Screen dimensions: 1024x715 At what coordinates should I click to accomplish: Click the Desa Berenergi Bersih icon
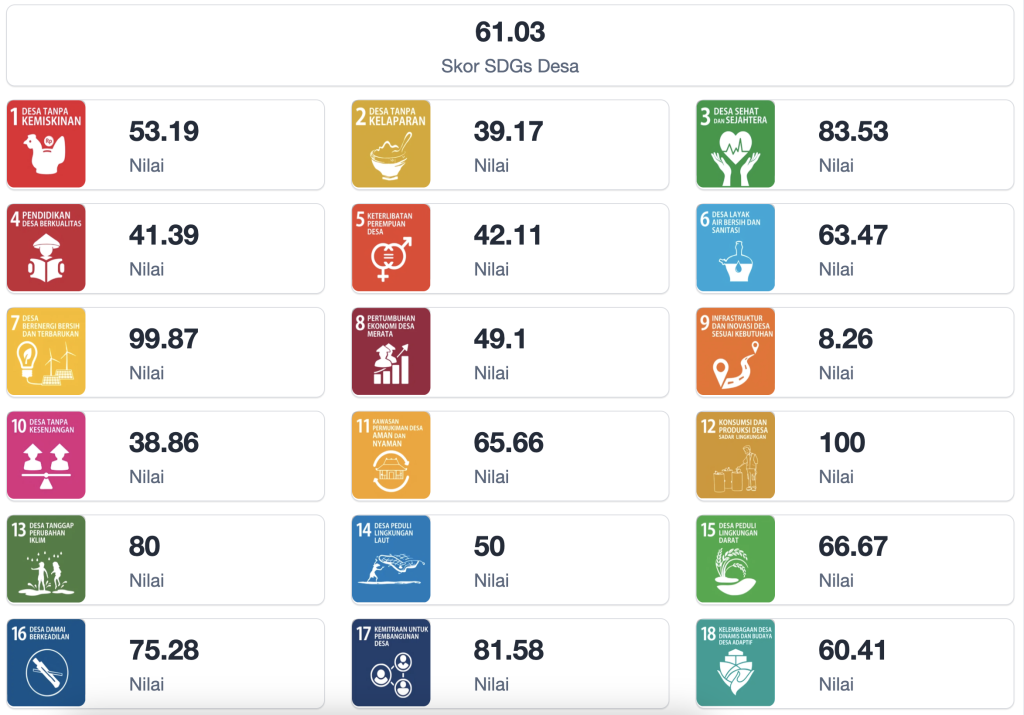[x=46, y=351]
